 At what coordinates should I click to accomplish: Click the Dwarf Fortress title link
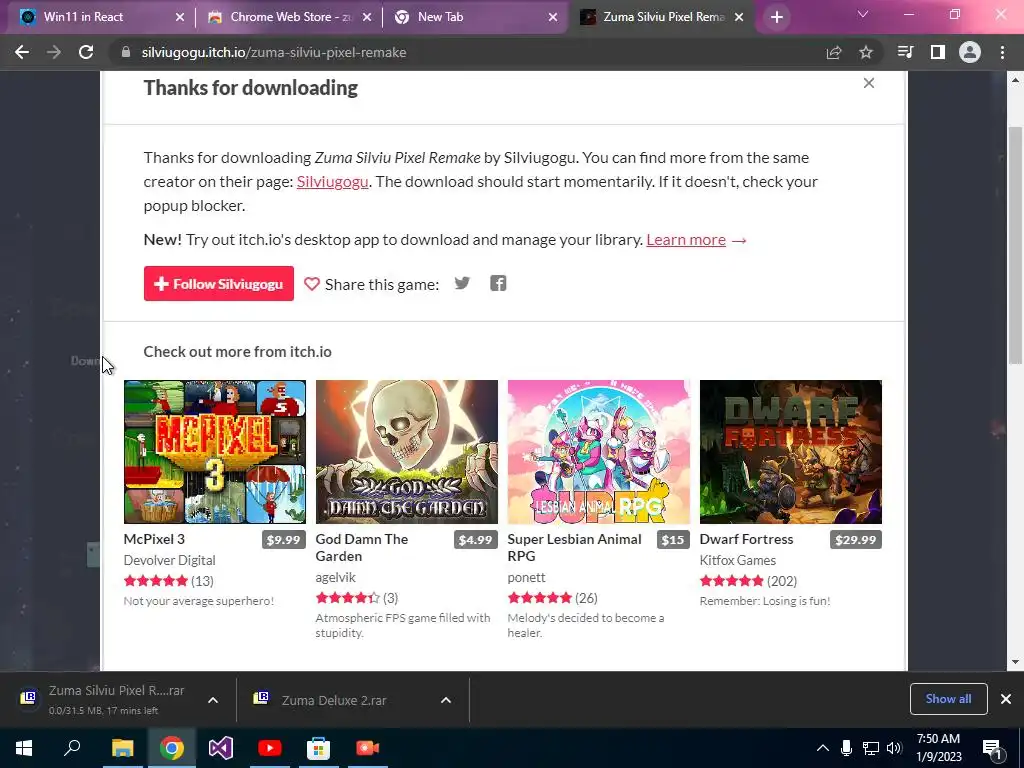746,539
